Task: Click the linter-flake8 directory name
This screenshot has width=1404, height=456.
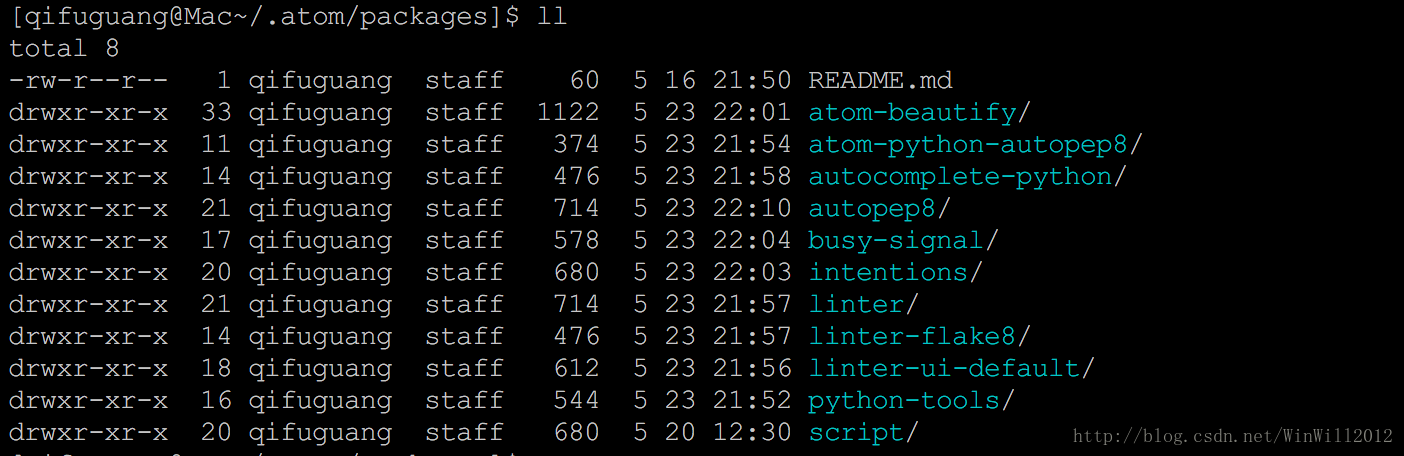Action: (912, 336)
